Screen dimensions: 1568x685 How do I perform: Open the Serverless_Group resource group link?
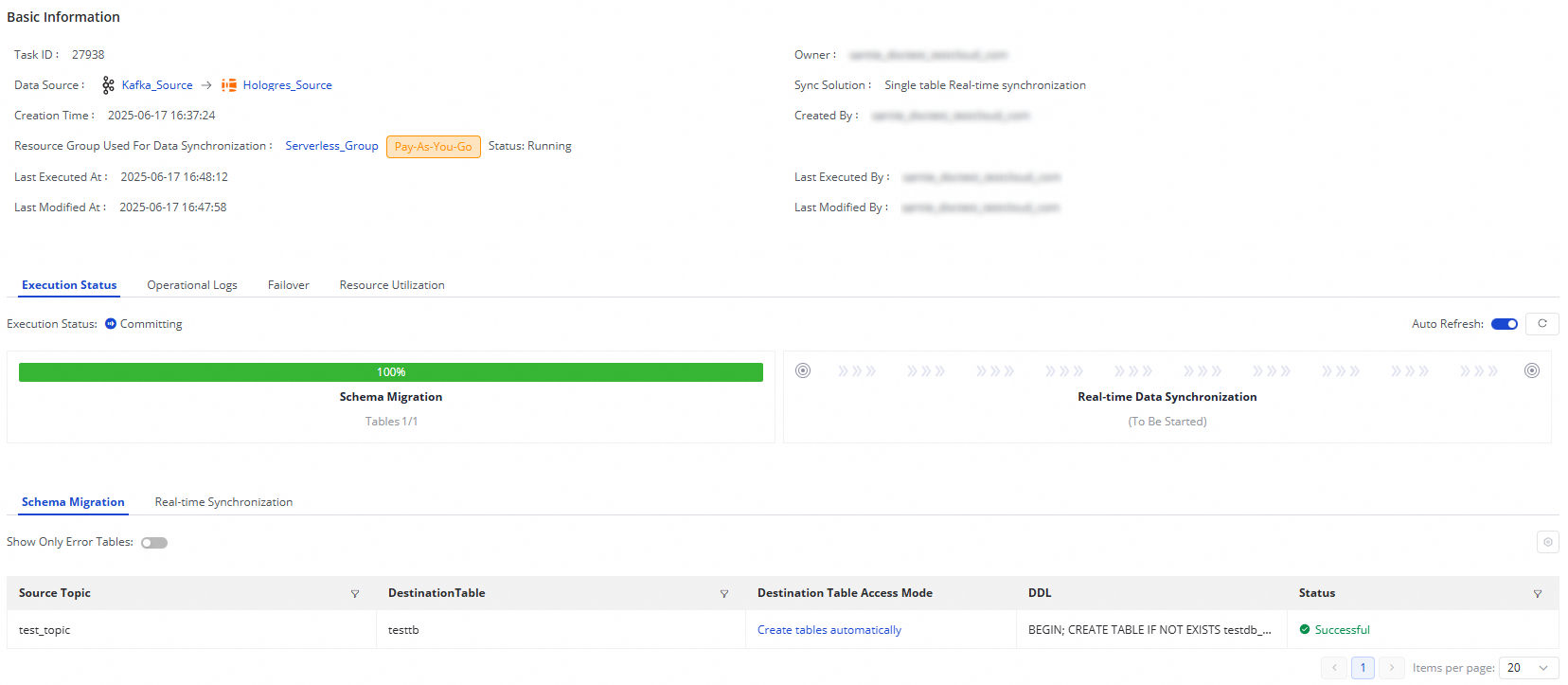331,146
